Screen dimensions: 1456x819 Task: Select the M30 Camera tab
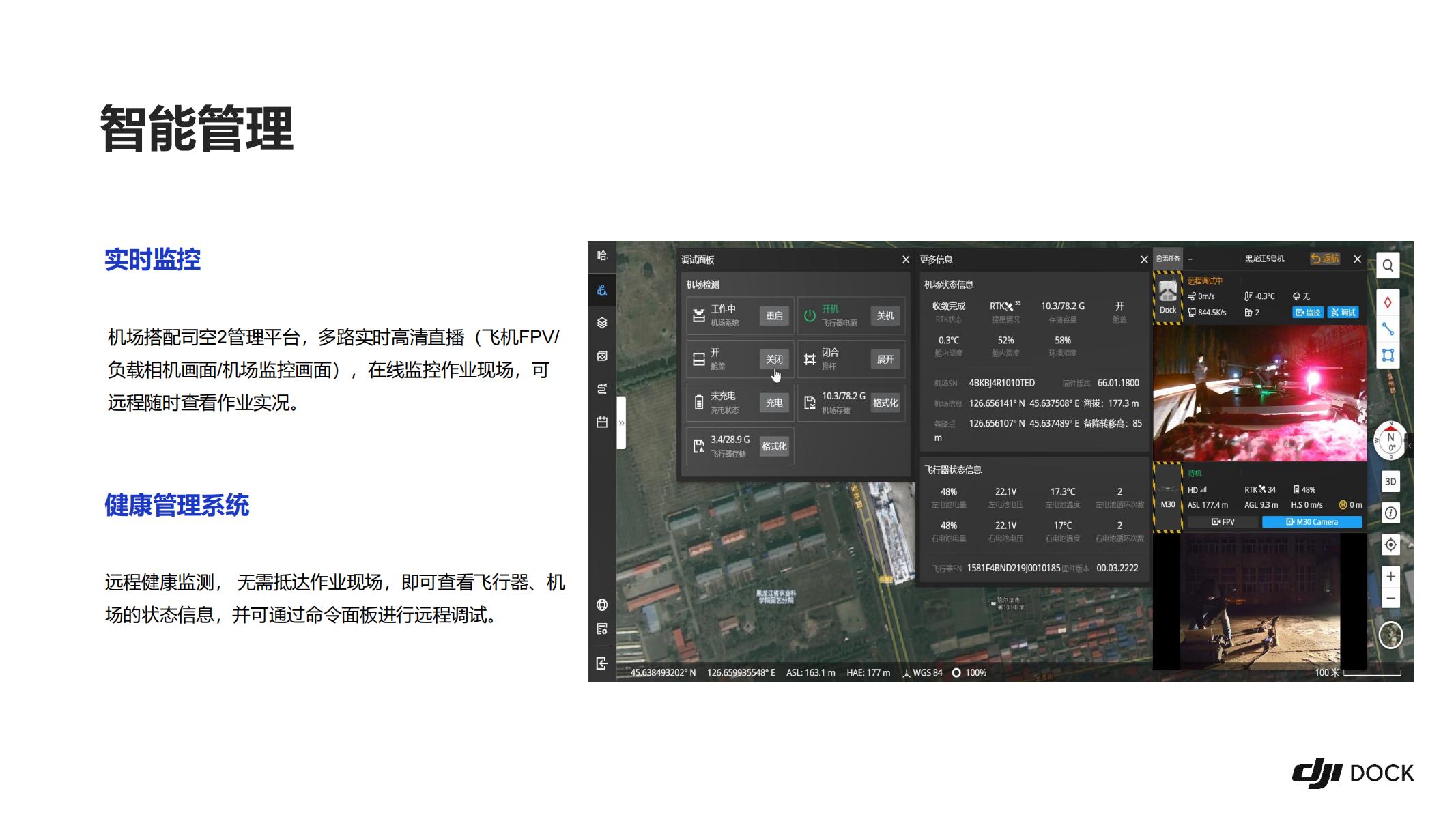(1312, 522)
